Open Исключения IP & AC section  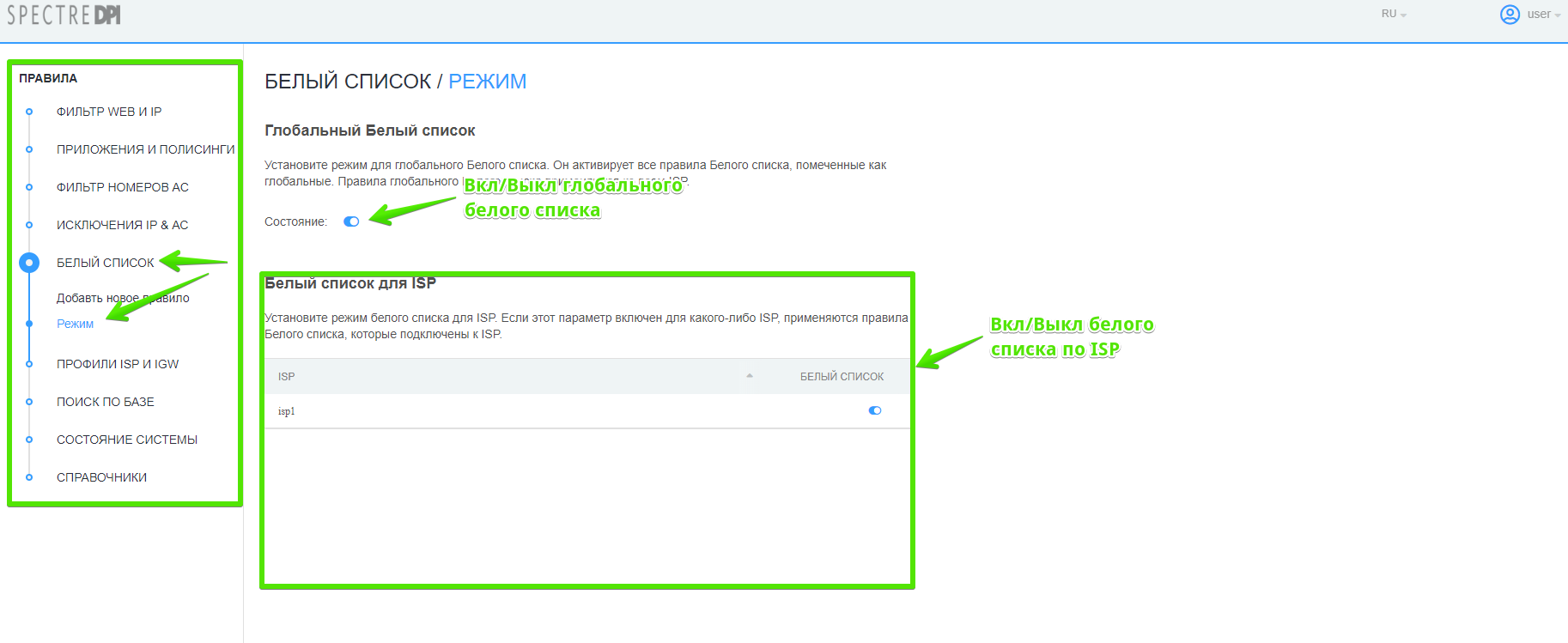122,225
